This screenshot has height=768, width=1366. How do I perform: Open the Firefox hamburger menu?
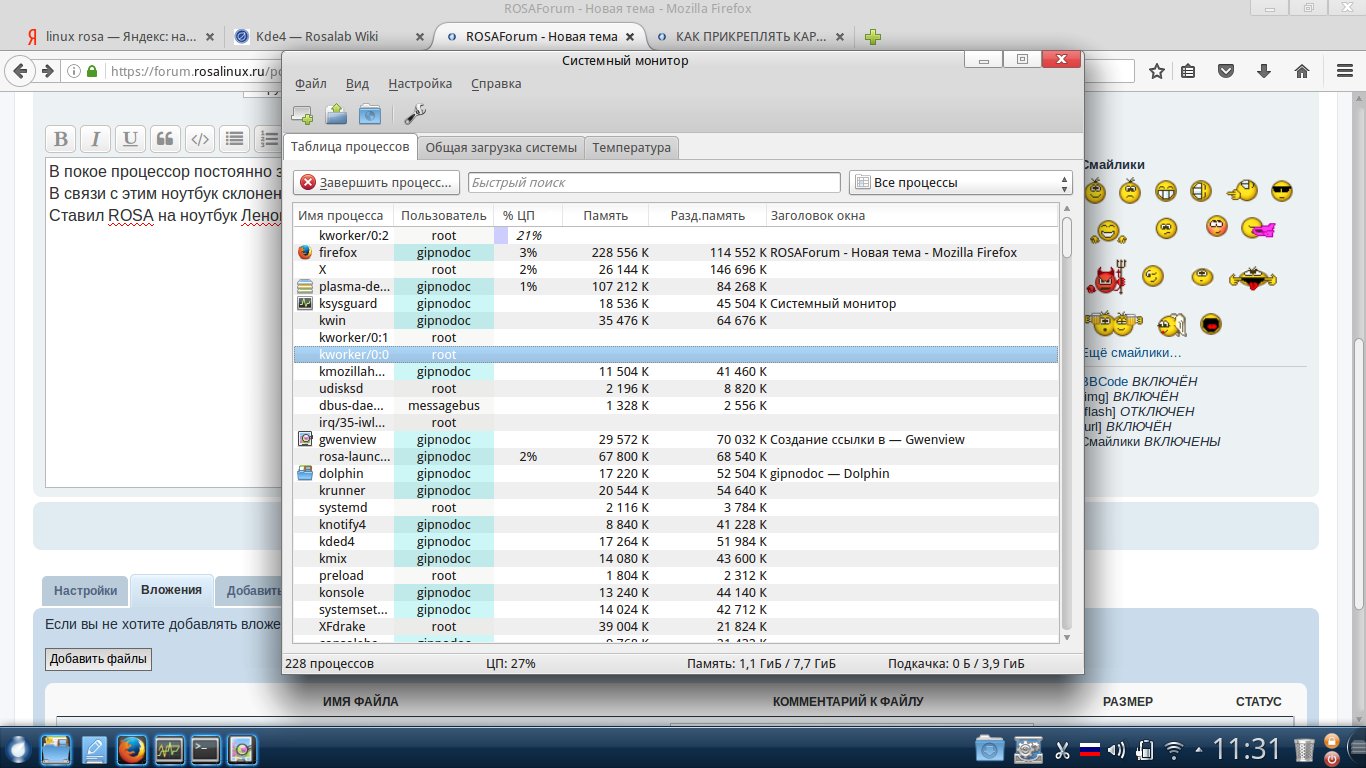coord(1342,71)
